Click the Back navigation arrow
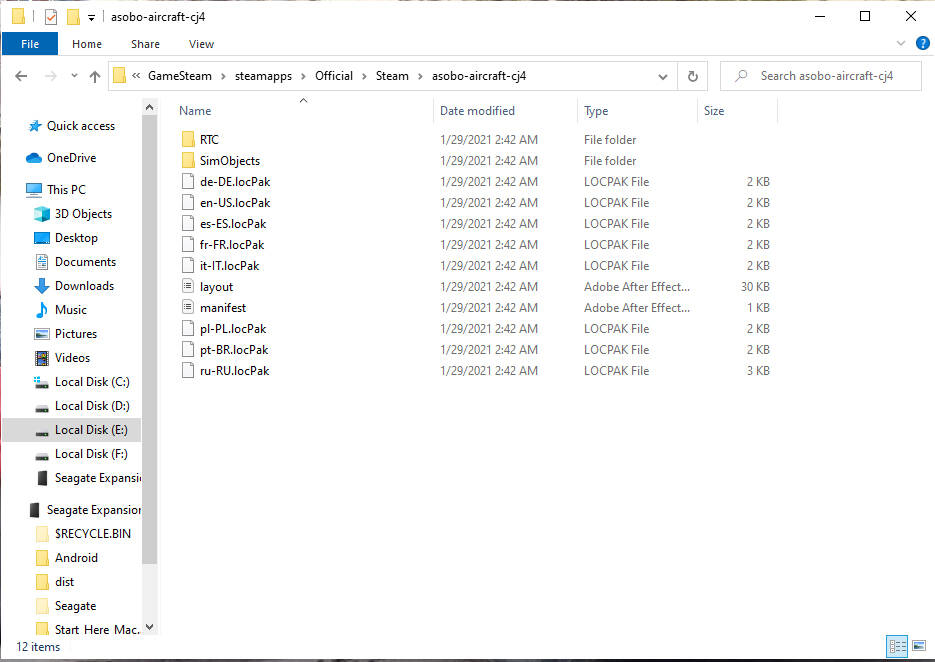This screenshot has height=662, width=935. click(21, 76)
